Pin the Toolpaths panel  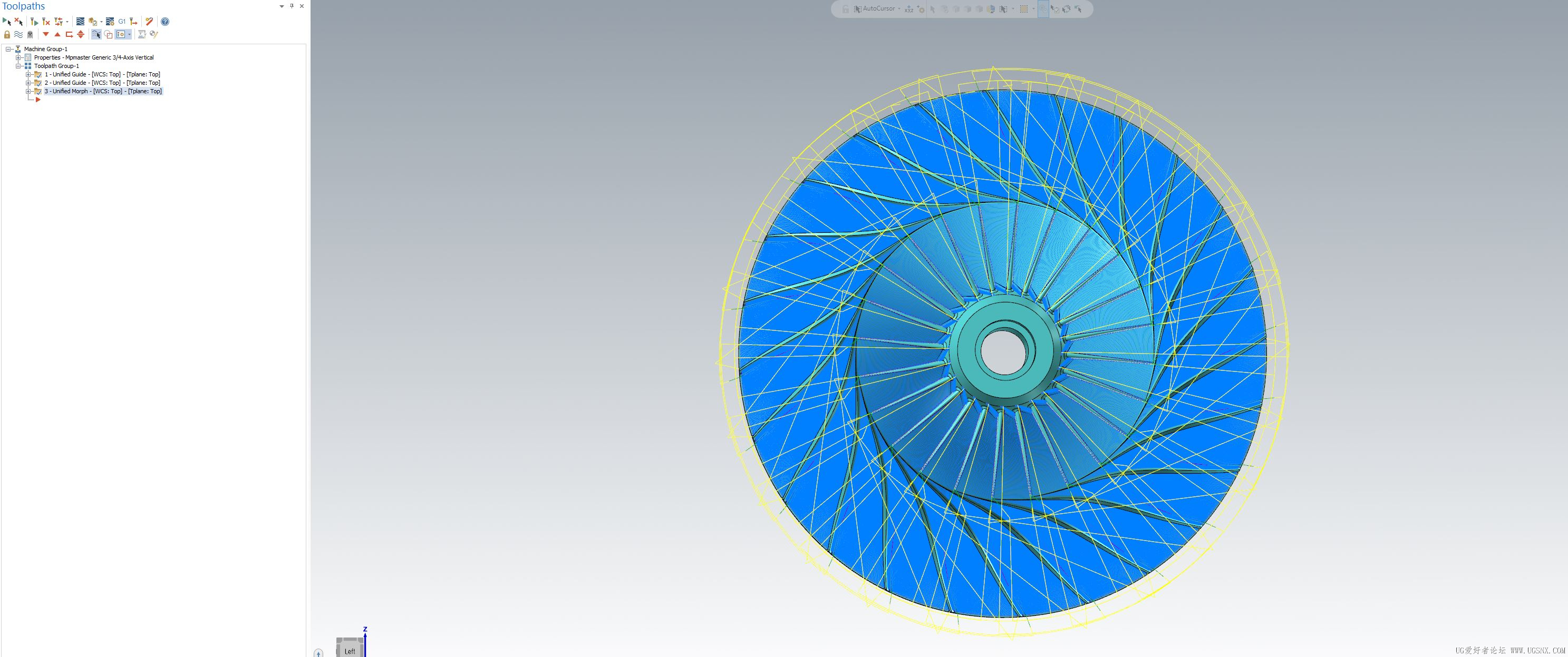pyautogui.click(x=292, y=6)
